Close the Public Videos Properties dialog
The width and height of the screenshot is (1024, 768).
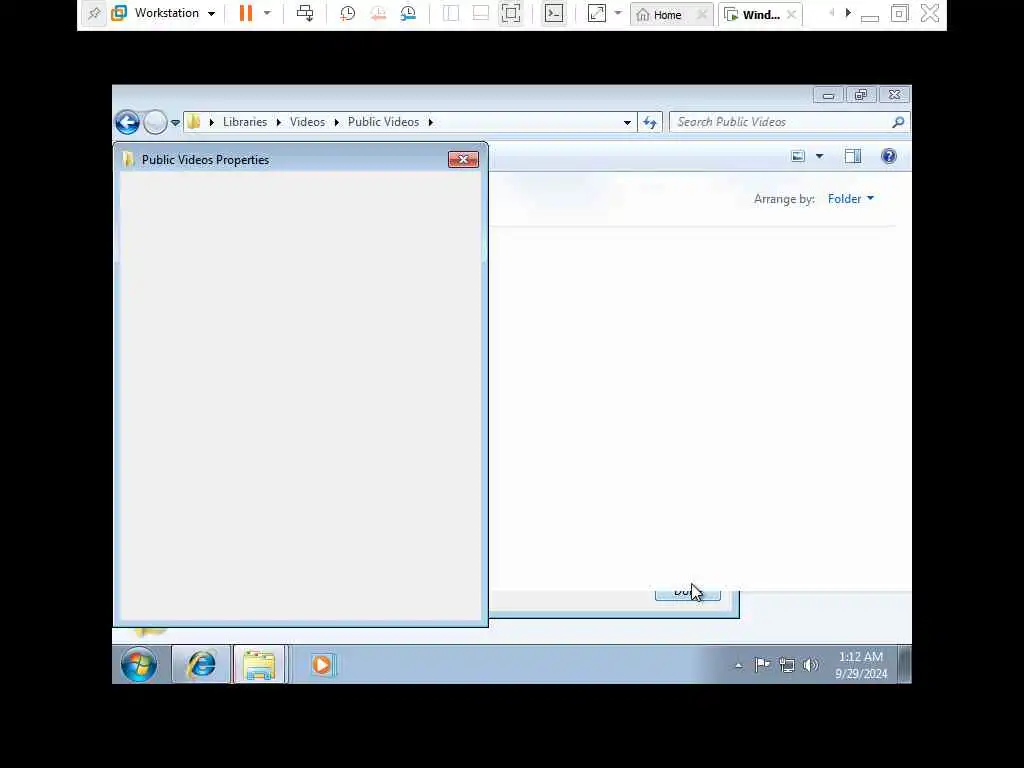point(464,159)
